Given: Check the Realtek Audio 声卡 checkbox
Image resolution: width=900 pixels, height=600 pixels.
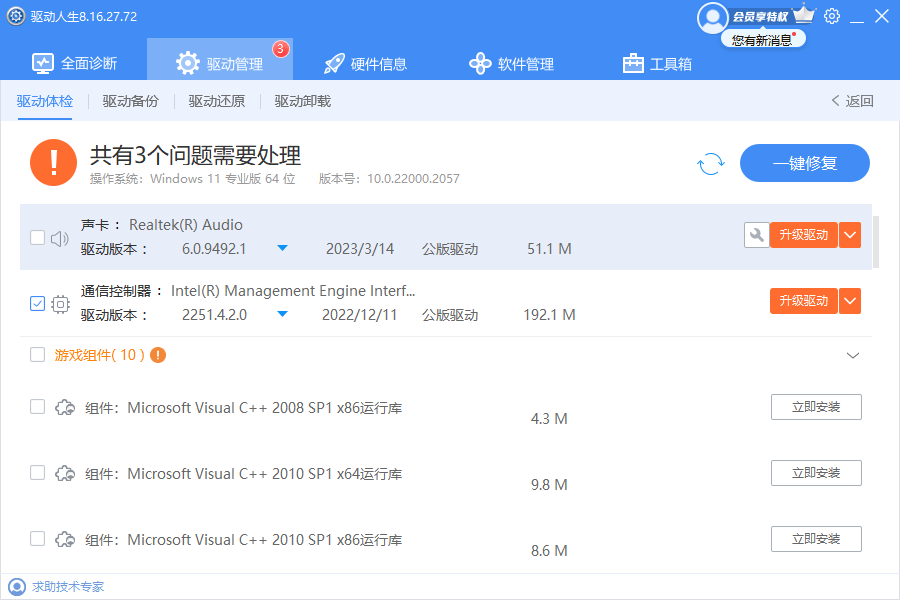Looking at the screenshot, I should click(37, 237).
